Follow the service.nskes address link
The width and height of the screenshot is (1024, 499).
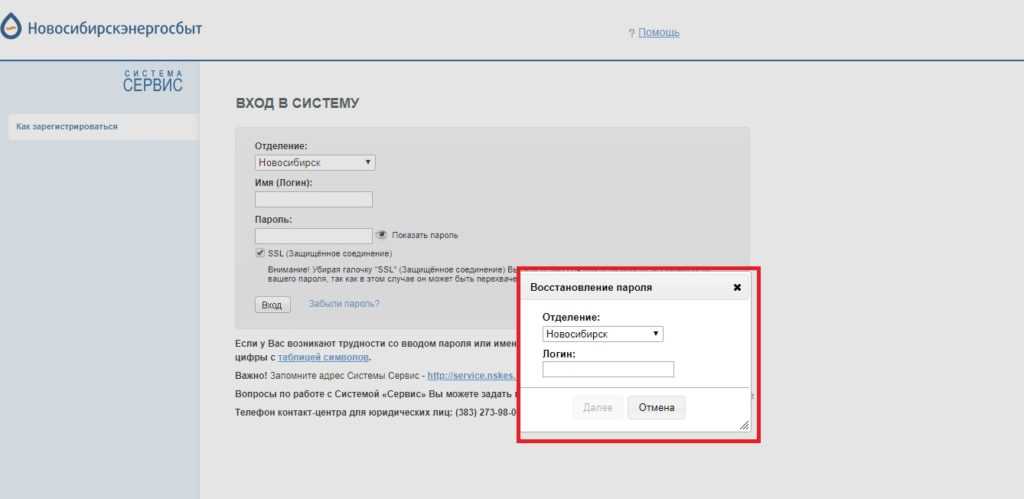[471, 376]
